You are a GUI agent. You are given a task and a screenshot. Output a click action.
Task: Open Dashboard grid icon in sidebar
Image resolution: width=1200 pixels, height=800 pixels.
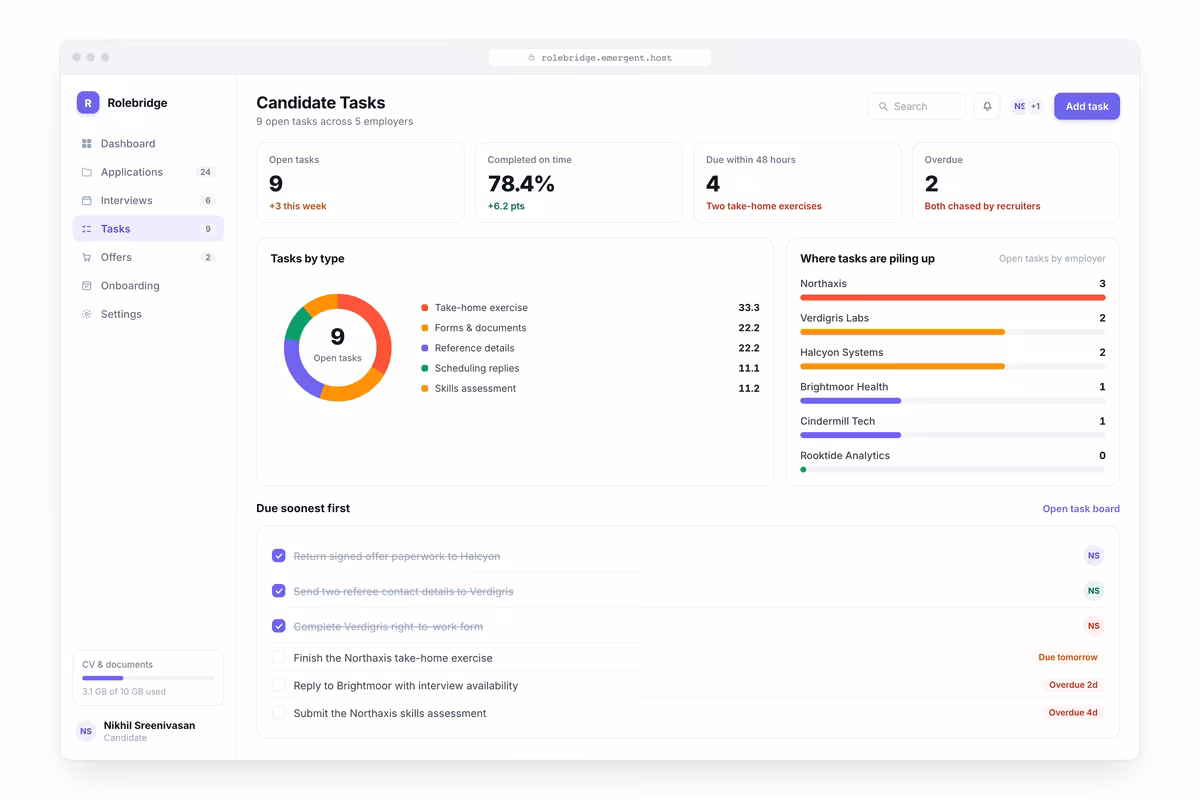click(x=87, y=144)
